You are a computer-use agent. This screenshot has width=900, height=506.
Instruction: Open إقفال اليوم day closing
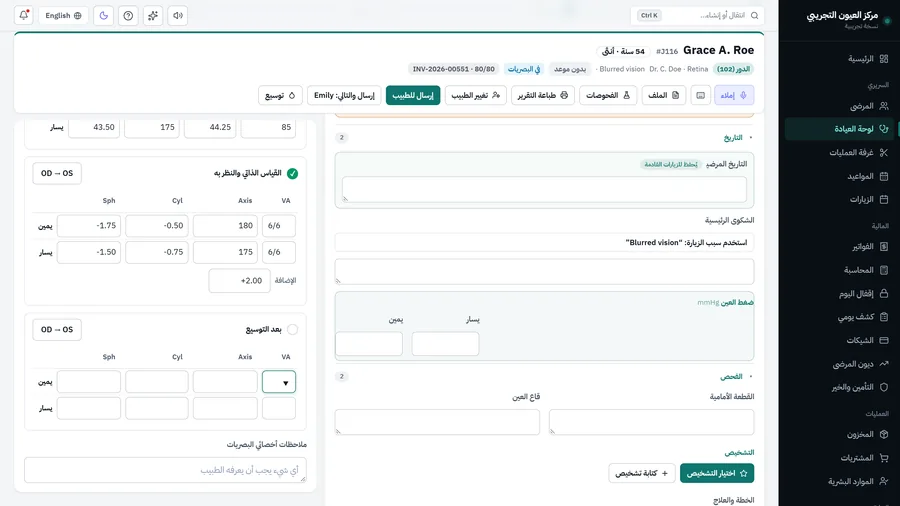pos(839,294)
